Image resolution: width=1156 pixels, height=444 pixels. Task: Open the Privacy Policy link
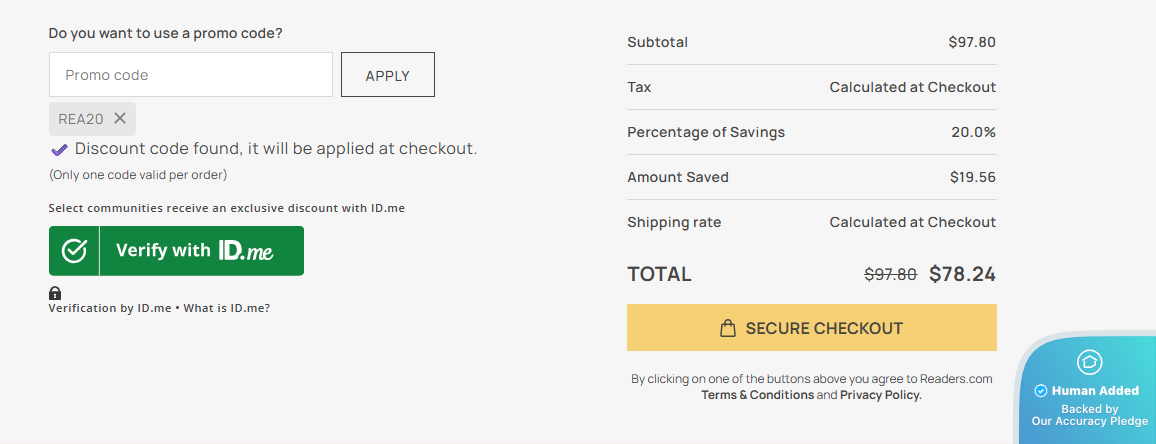pyautogui.click(x=880, y=395)
